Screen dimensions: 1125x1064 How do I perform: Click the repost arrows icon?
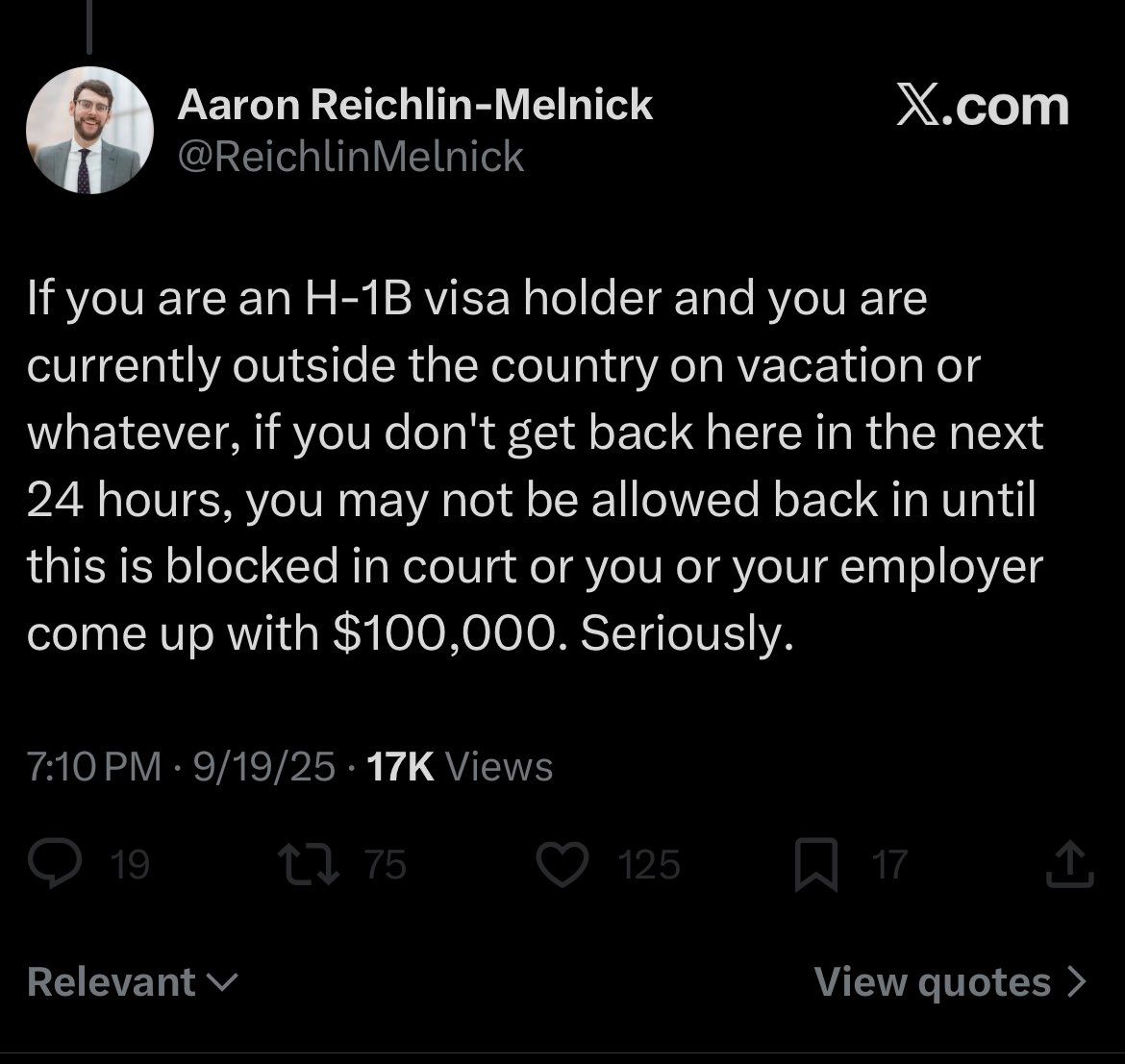[x=309, y=864]
